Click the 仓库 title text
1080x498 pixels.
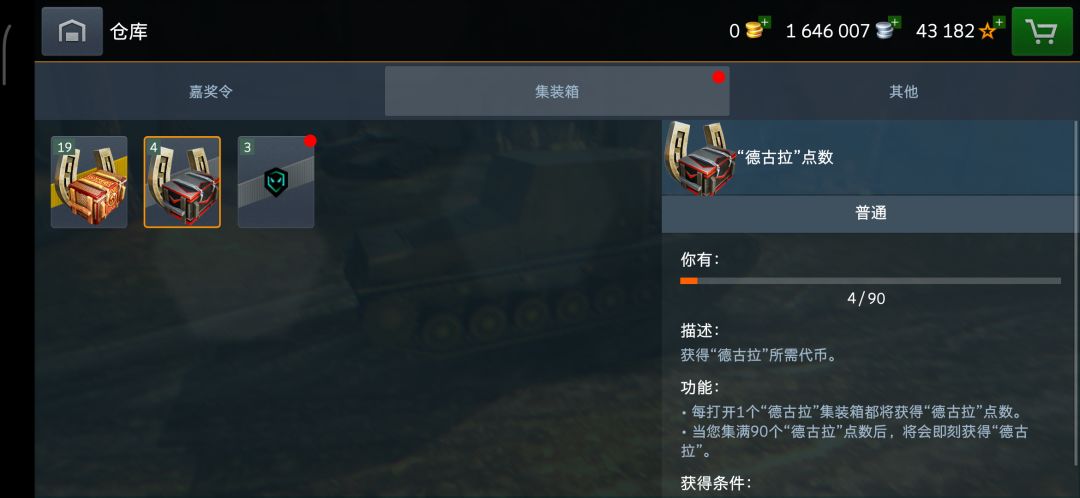tap(129, 31)
